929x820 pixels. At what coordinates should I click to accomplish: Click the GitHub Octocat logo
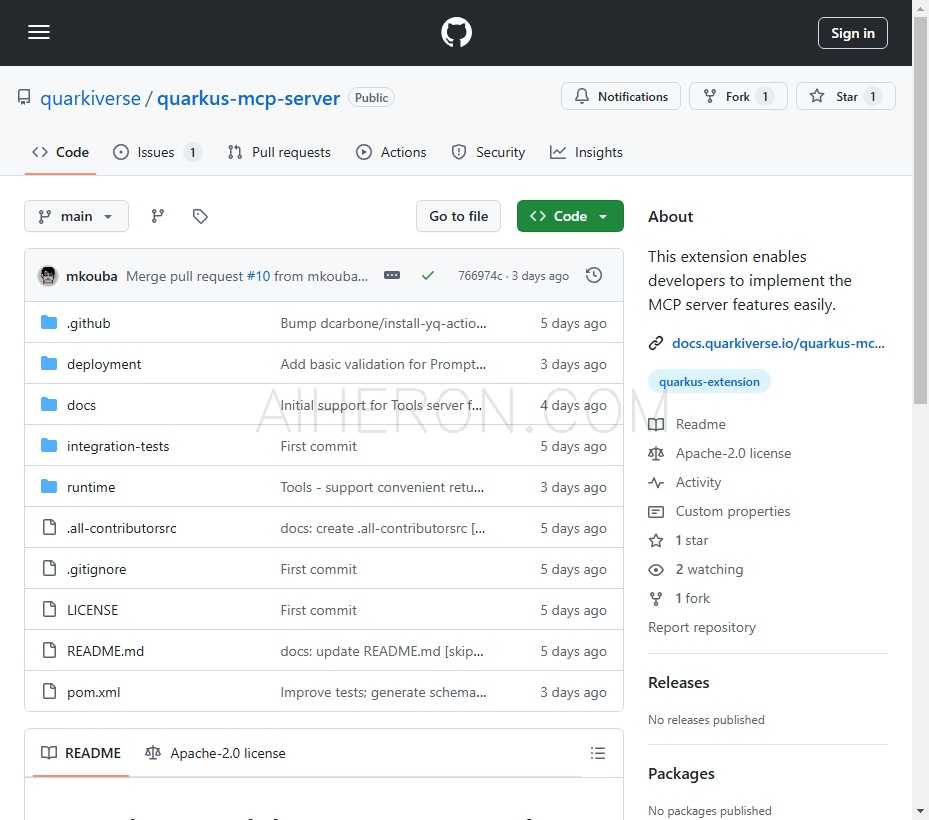456,33
